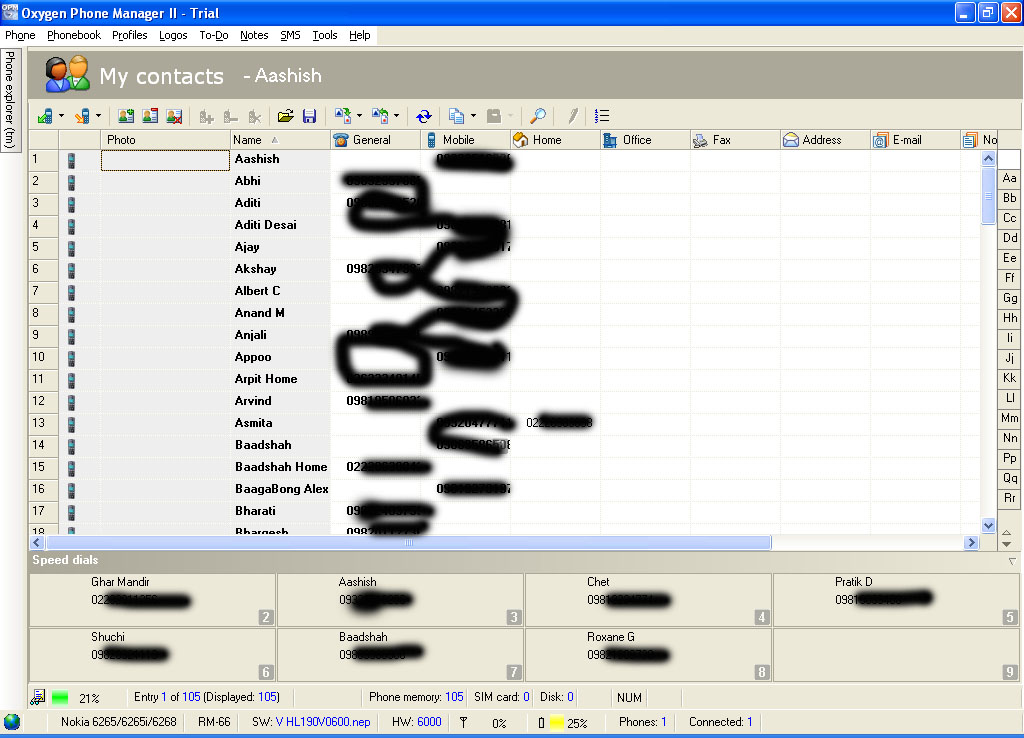Select the contact name BaagaBong Alex
1024x738 pixels.
pyautogui.click(x=281, y=489)
